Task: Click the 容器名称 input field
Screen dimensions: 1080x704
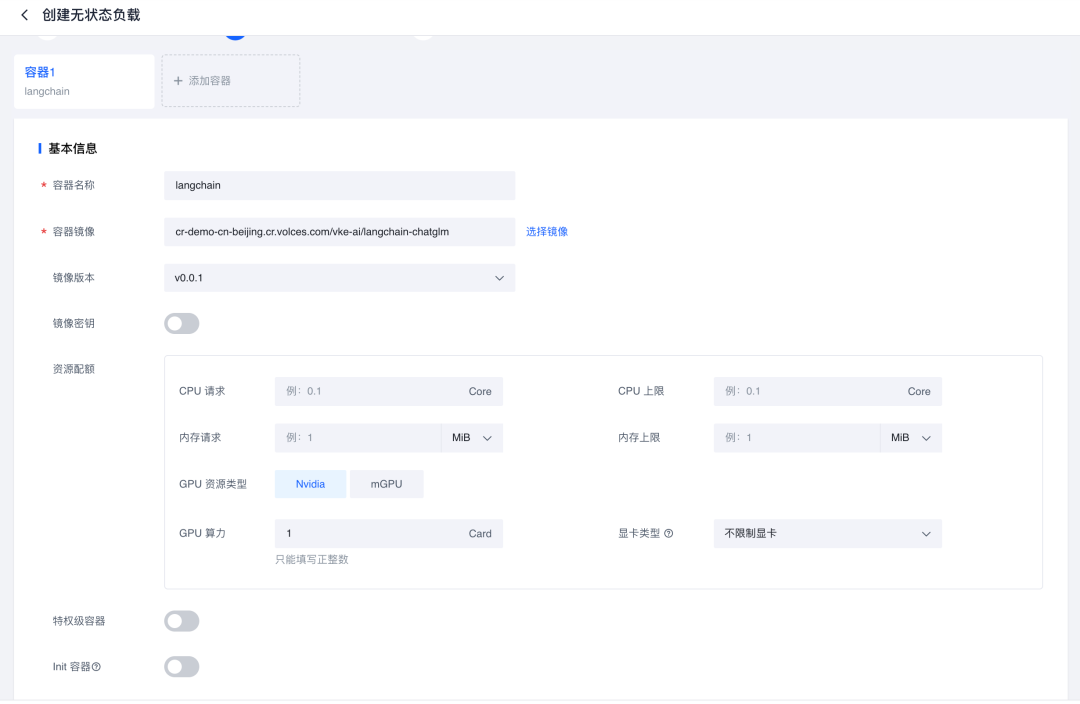Action: [x=339, y=186]
